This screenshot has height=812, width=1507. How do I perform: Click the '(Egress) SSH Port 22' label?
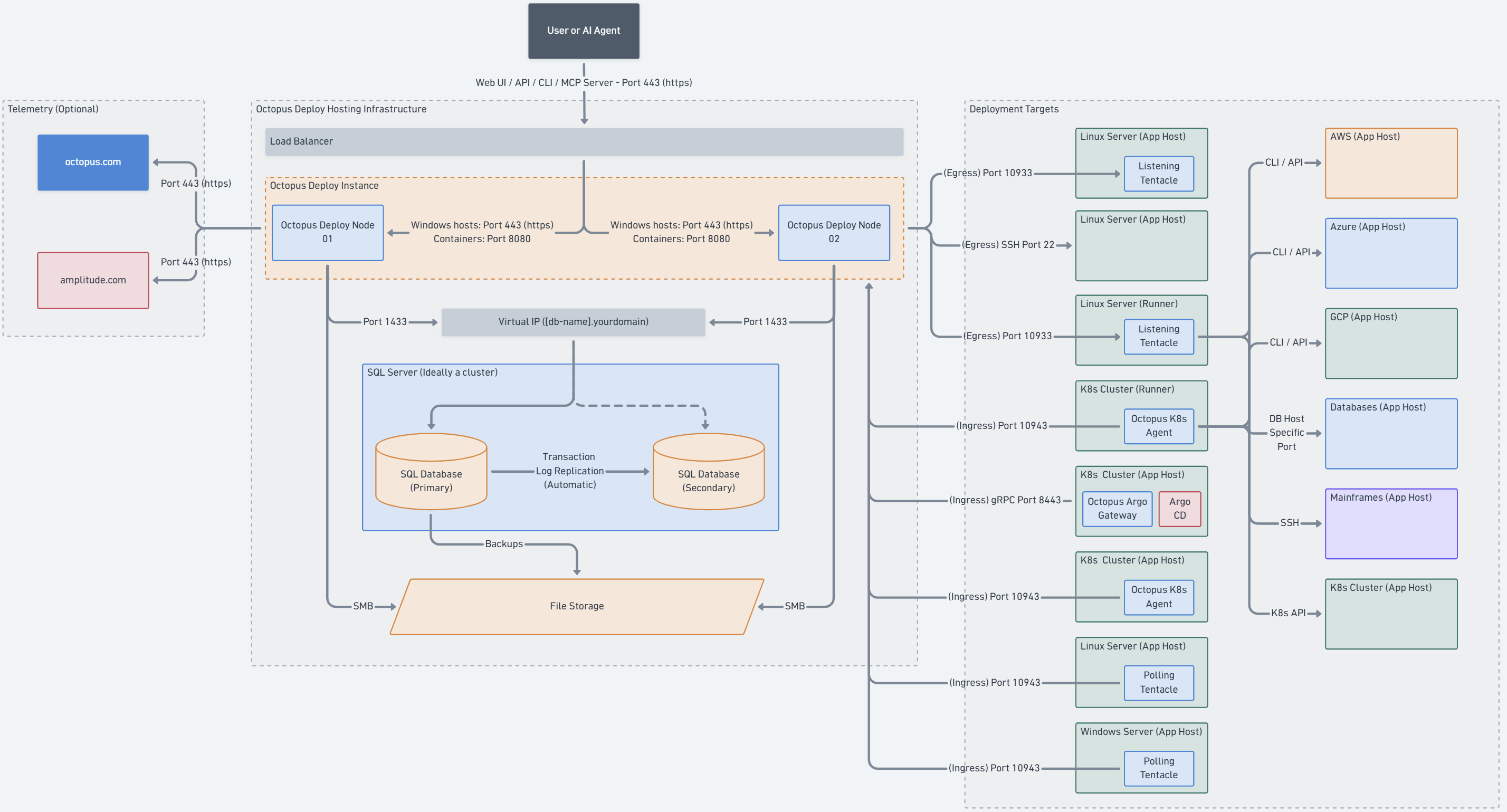coord(1008,245)
